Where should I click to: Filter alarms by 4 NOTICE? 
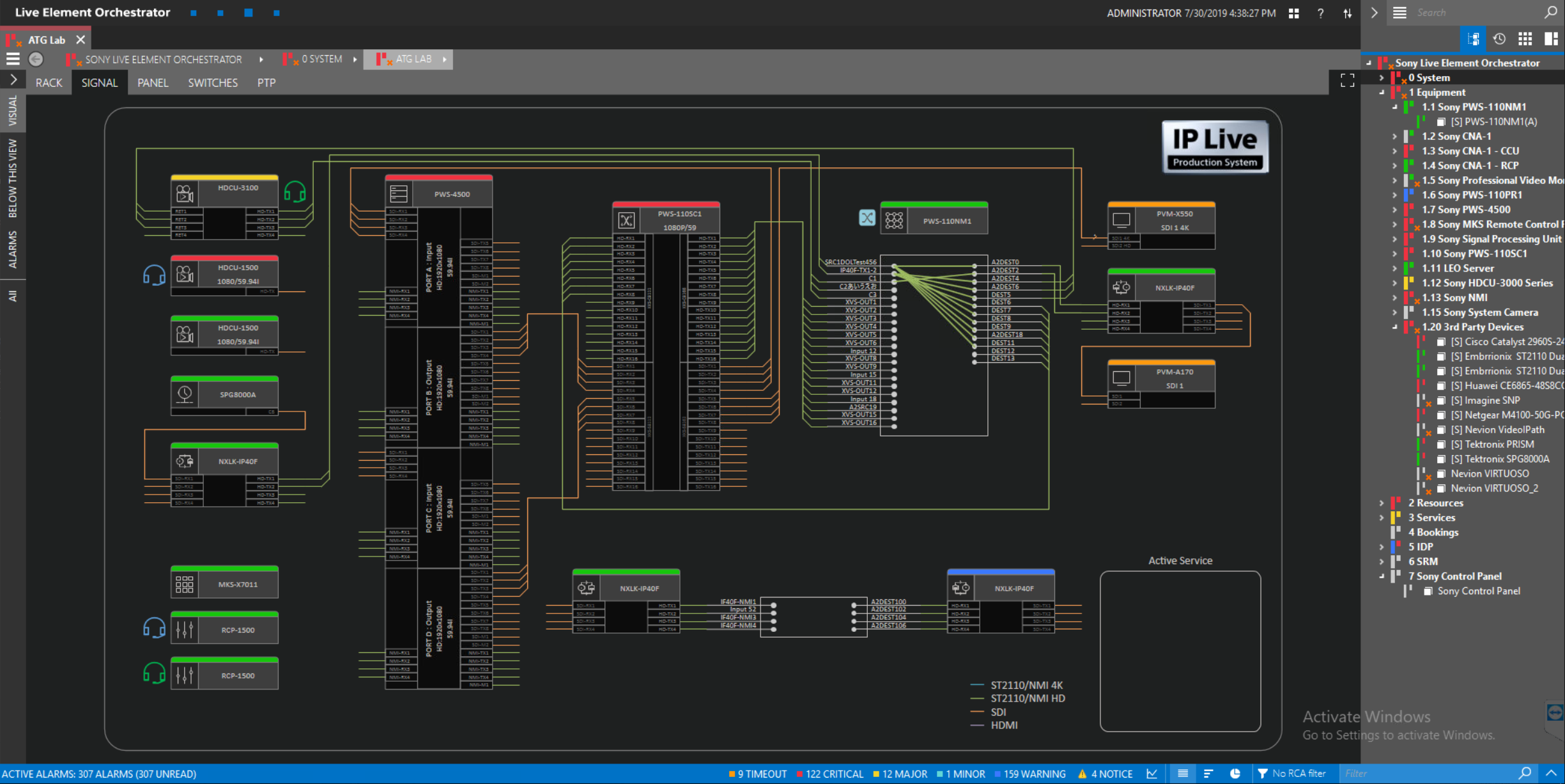(x=1106, y=774)
